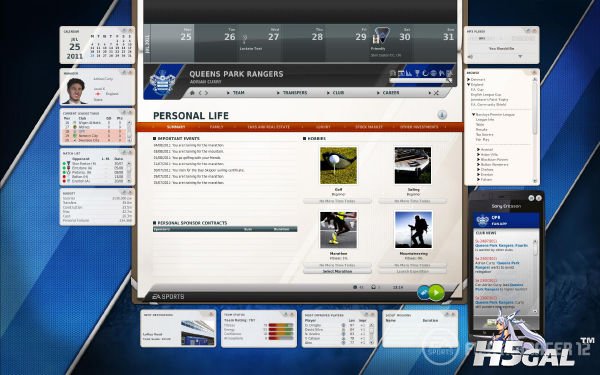The width and height of the screenshot is (600, 375).
Task: Click the green continue play button
Action: [436, 293]
